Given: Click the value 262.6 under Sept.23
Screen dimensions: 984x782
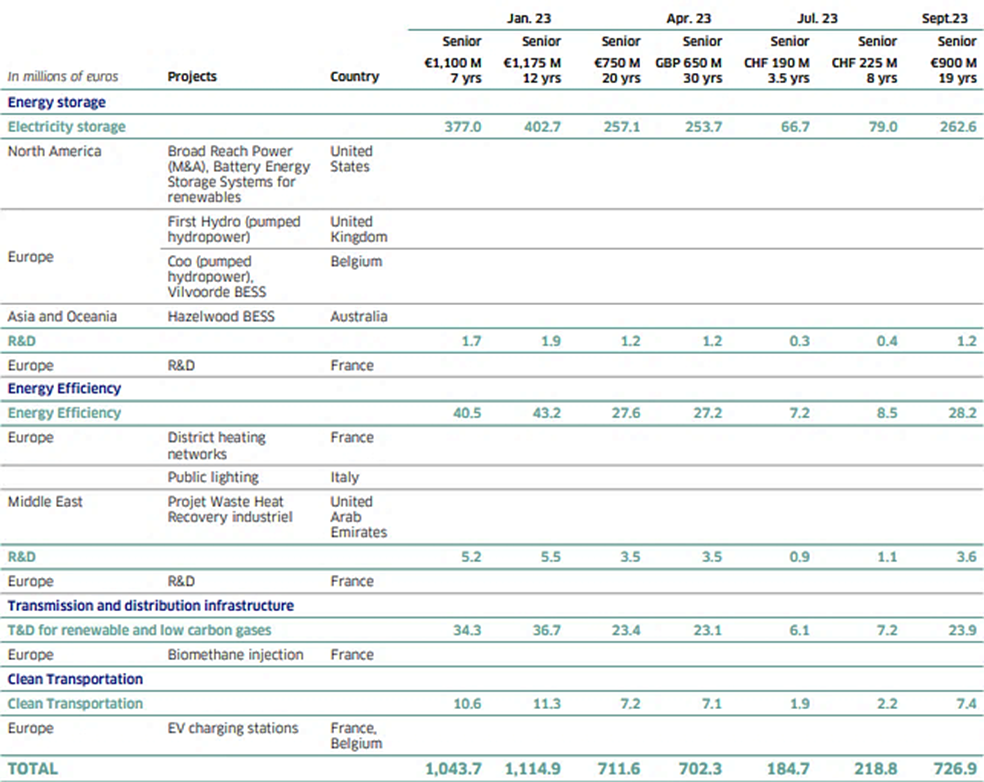Looking at the screenshot, I should point(958,127).
